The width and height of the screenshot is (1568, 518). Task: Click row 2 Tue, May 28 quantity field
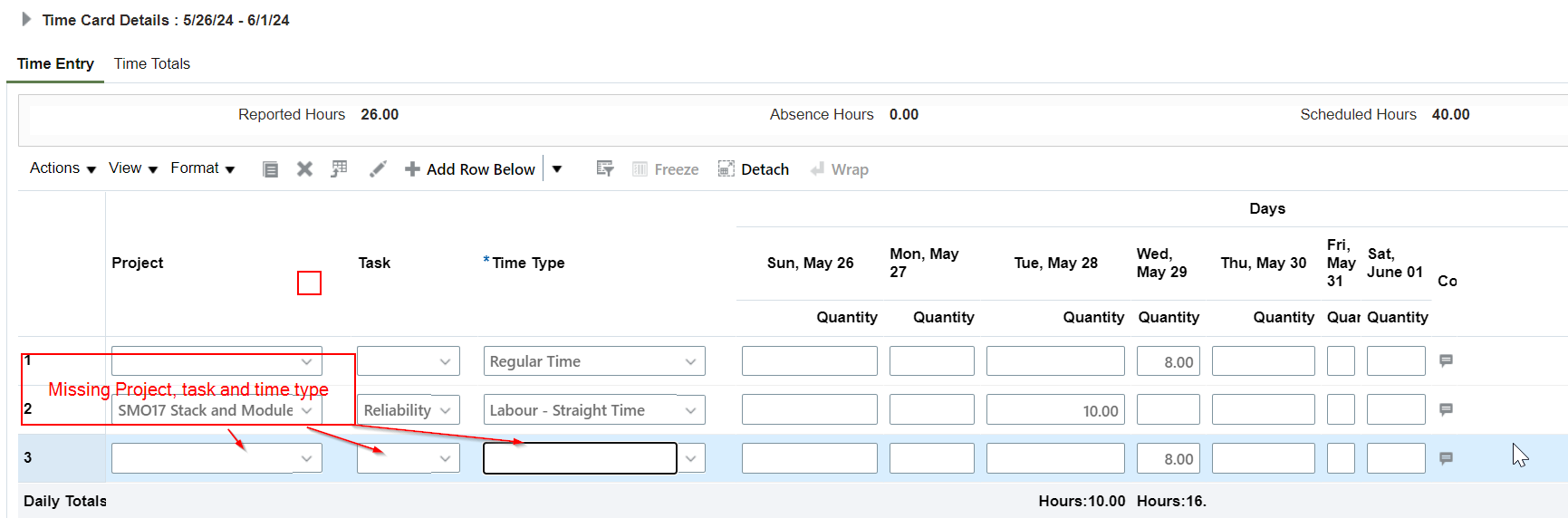(x=1055, y=410)
